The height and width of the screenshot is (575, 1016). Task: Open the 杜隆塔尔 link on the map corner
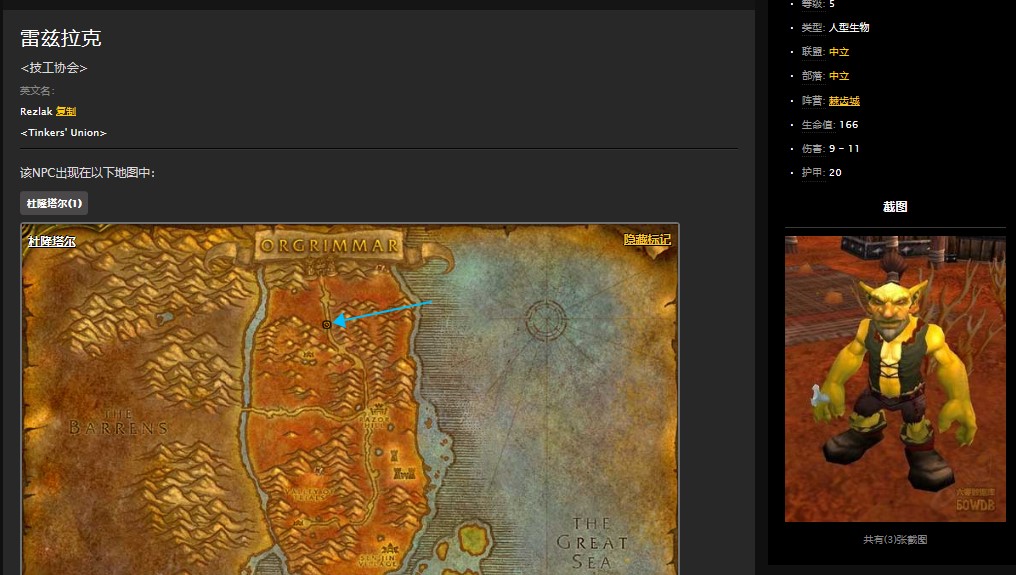[x=52, y=241]
